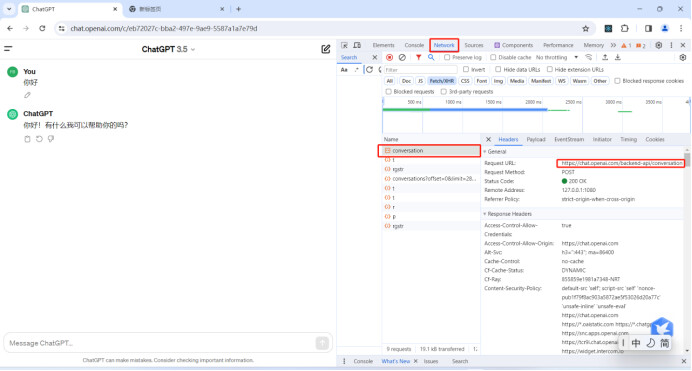Activate the DevTools inspect element picker
This screenshot has width=692, height=371.
344,45
